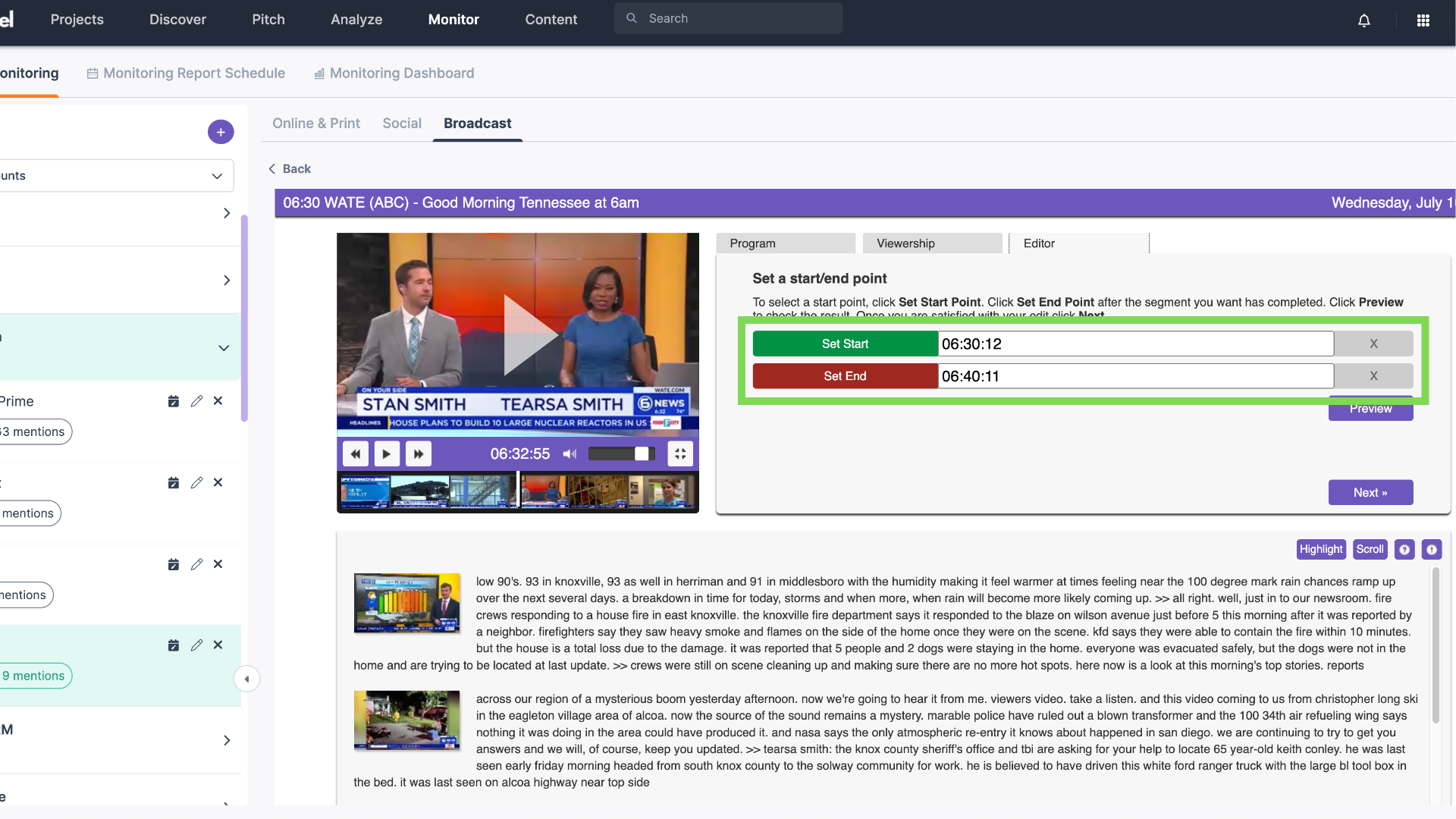
Task: Click the mentions pill under Prime
Action: (x=35, y=431)
